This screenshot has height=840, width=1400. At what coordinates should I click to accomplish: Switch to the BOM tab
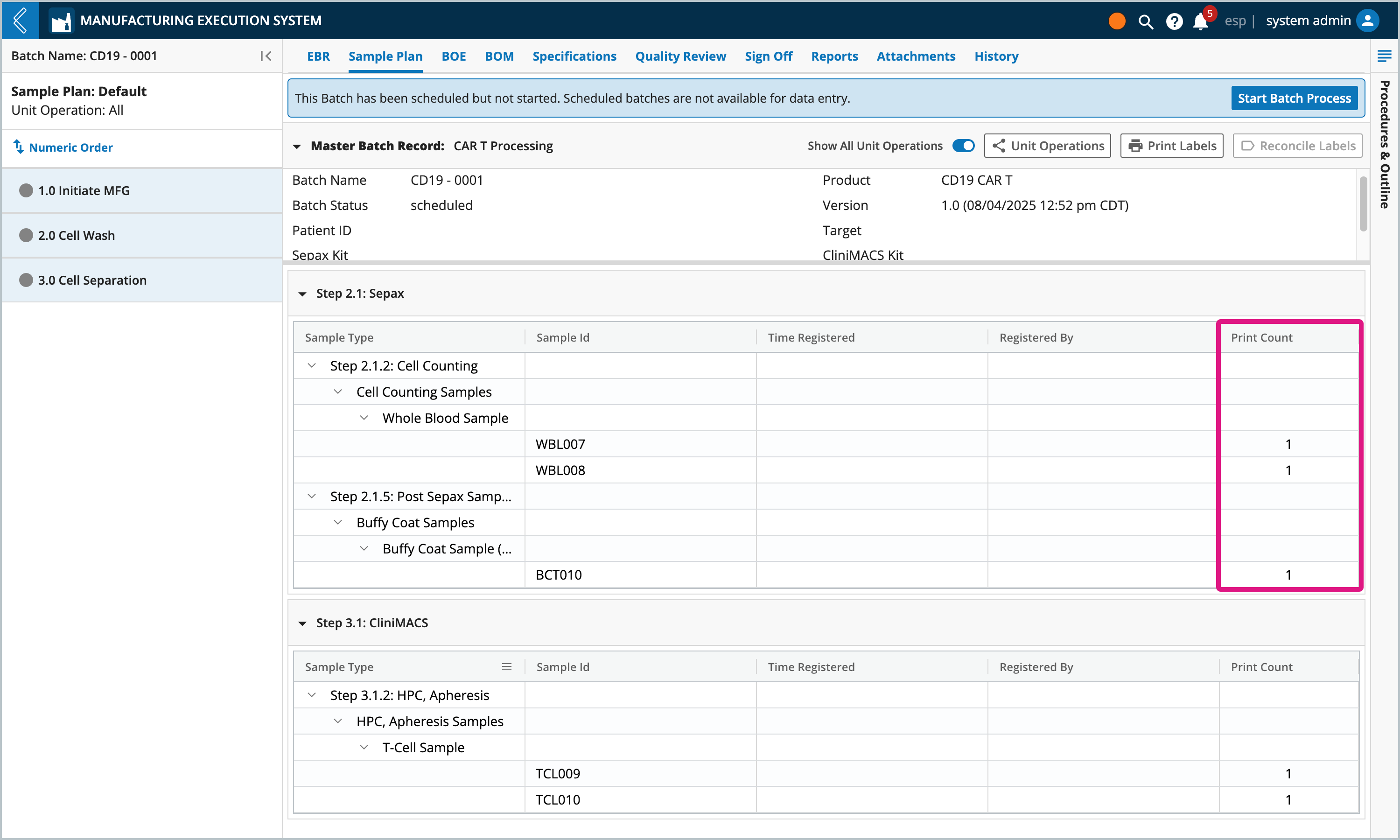click(x=498, y=56)
